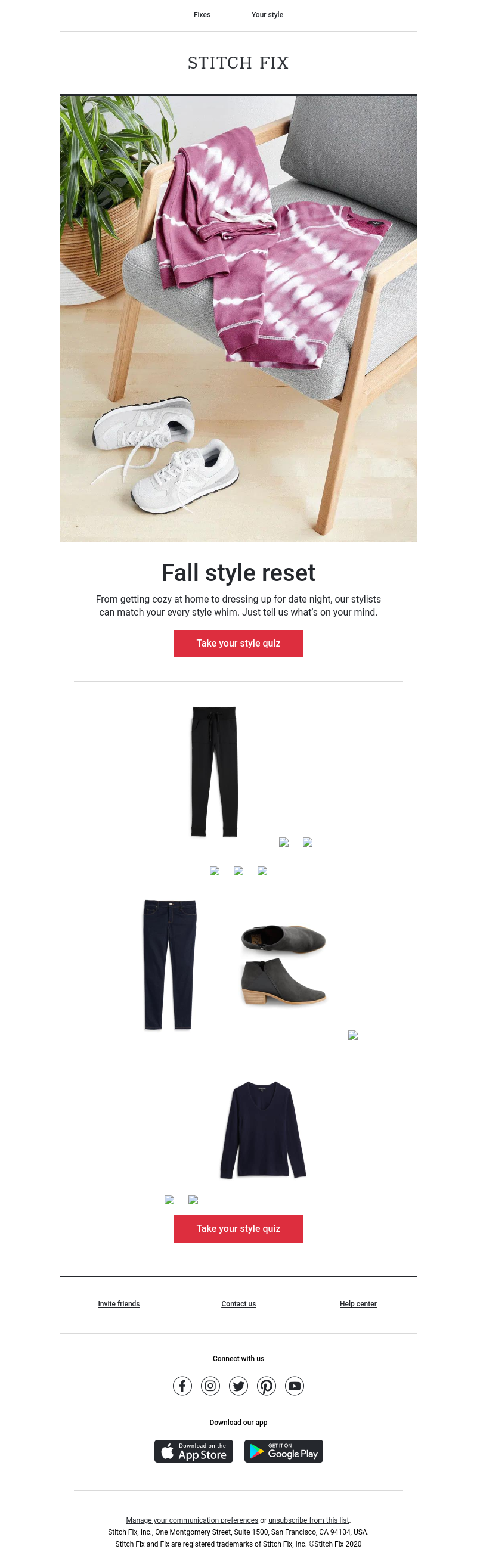Image resolution: width=477 pixels, height=1568 pixels.
Task: Open the Facebook social icon
Action: (182, 1386)
